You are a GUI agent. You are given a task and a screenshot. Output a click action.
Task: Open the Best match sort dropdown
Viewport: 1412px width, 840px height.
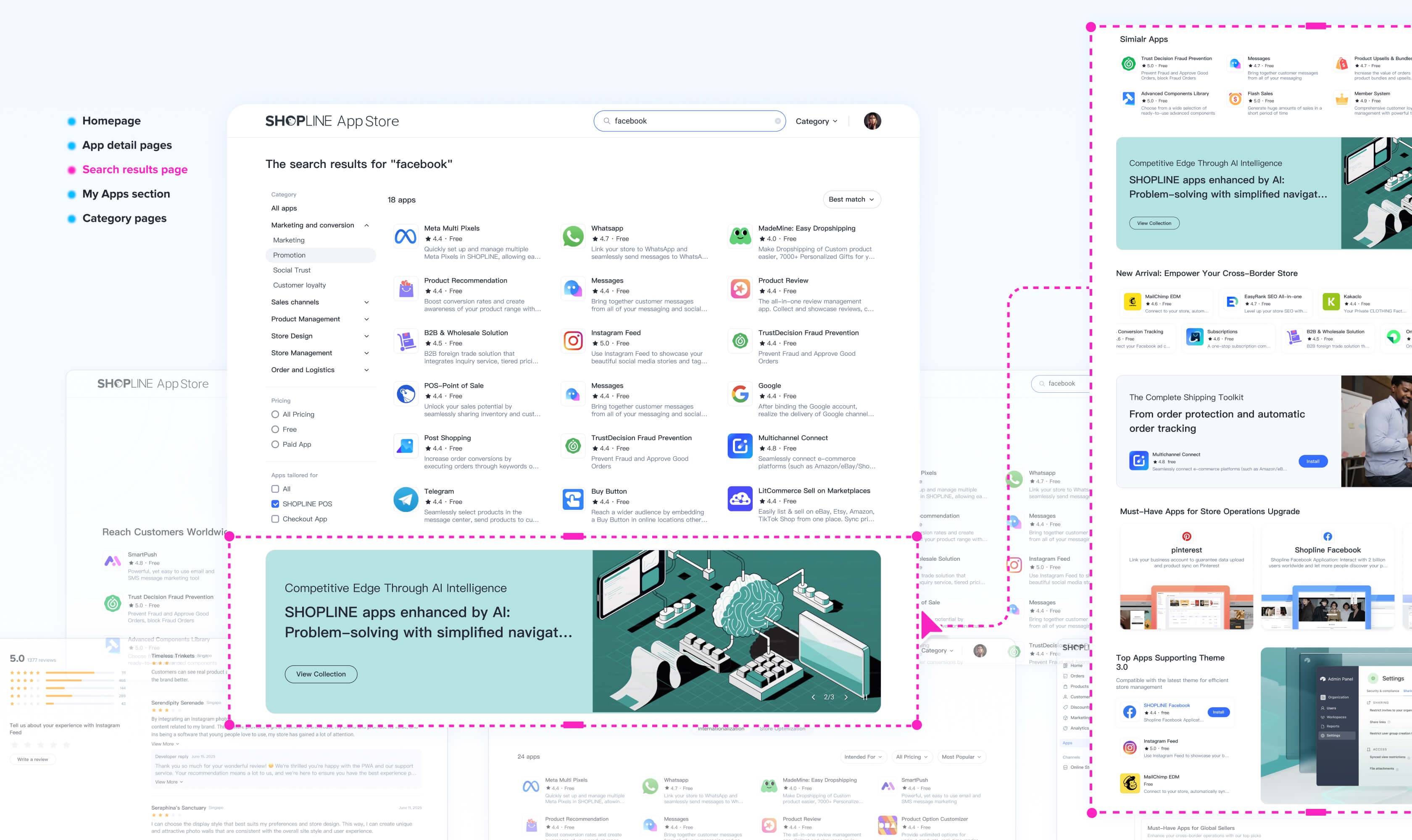(x=851, y=199)
